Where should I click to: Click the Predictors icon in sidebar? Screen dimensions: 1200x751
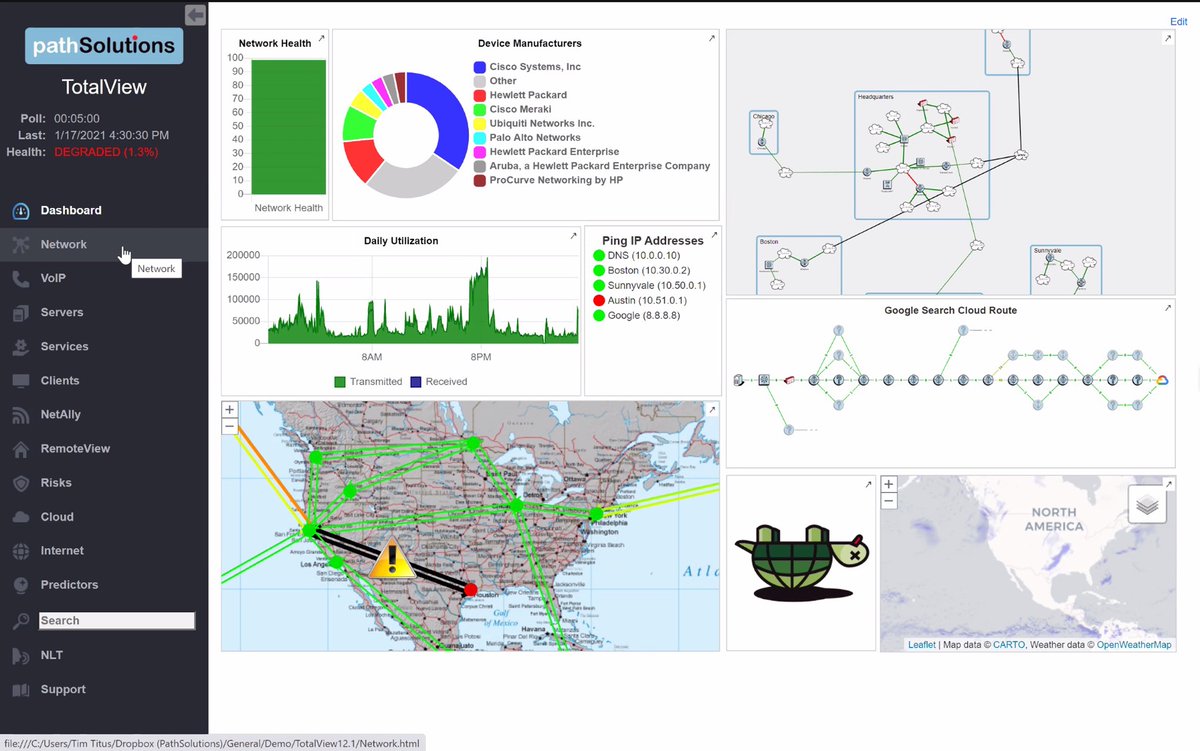pyautogui.click(x=21, y=585)
